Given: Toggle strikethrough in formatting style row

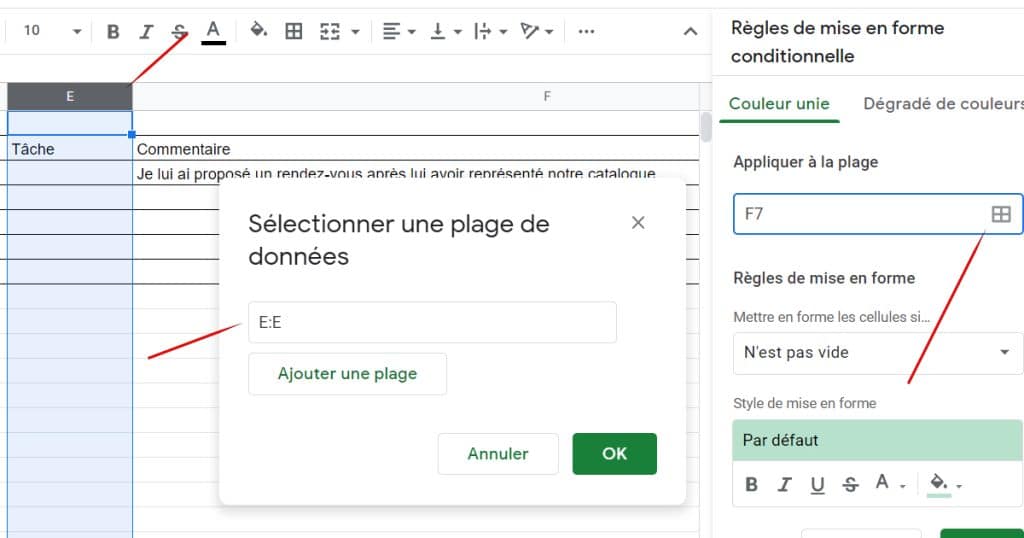Looking at the screenshot, I should pyautogui.click(x=850, y=484).
